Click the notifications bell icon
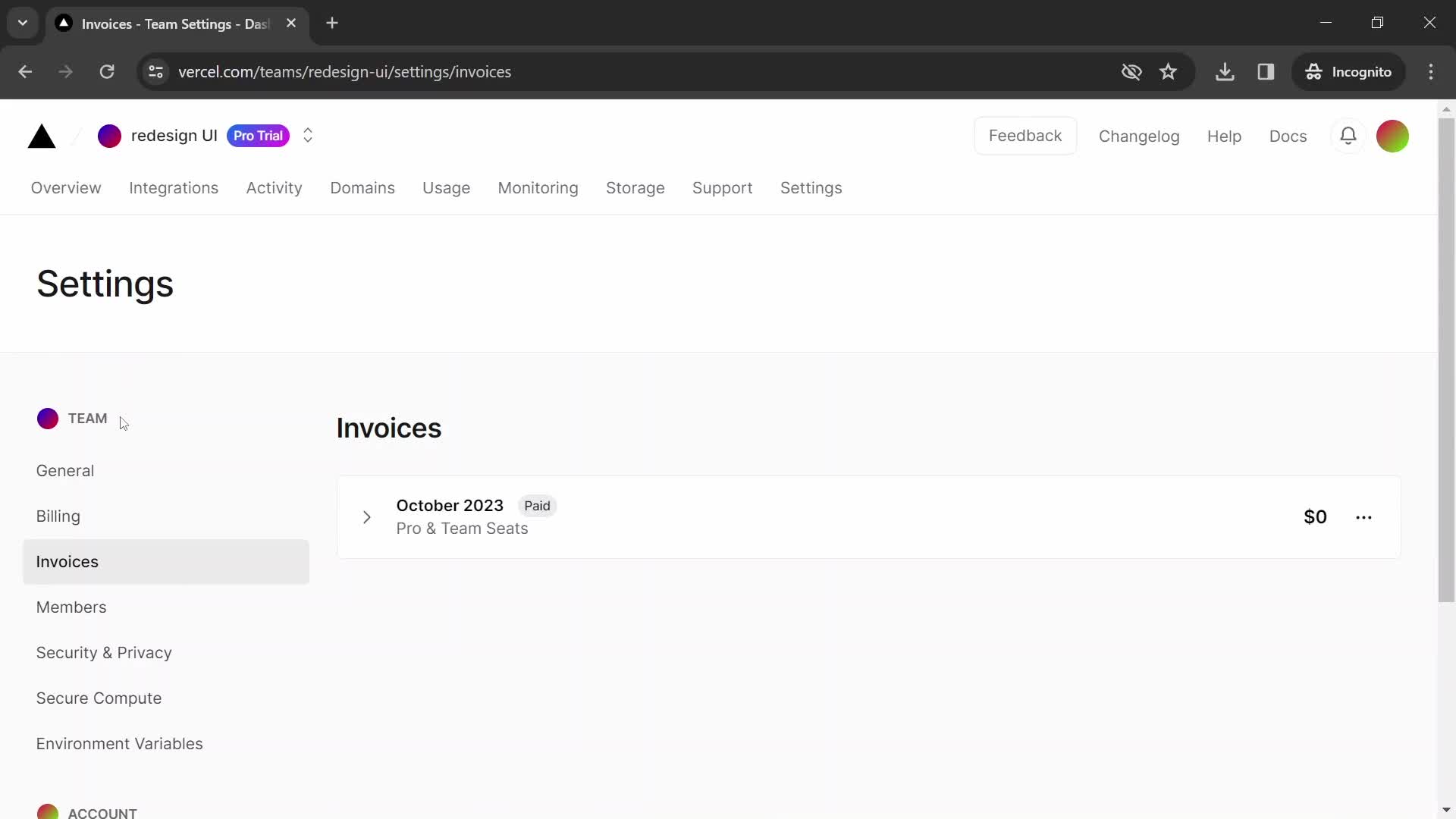The height and width of the screenshot is (819, 1456). pyautogui.click(x=1348, y=135)
